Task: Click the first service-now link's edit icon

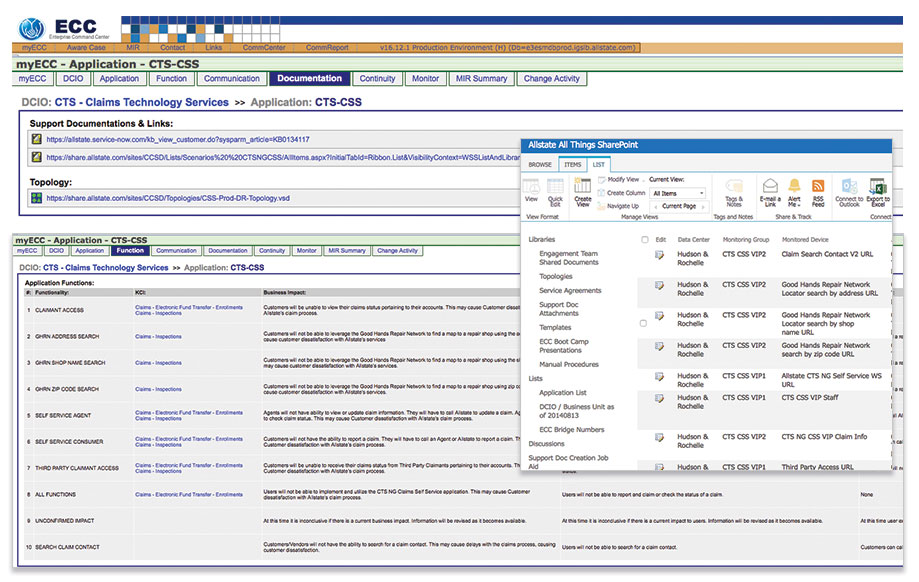Action: pyautogui.click(x=36, y=139)
